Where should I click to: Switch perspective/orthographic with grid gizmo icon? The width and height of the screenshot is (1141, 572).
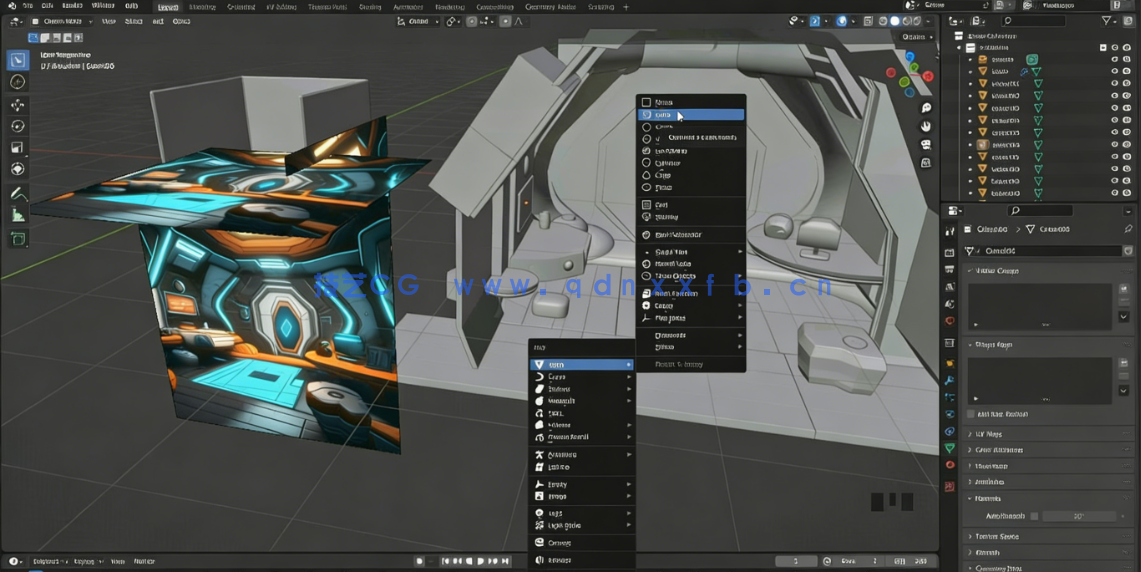pos(926,162)
